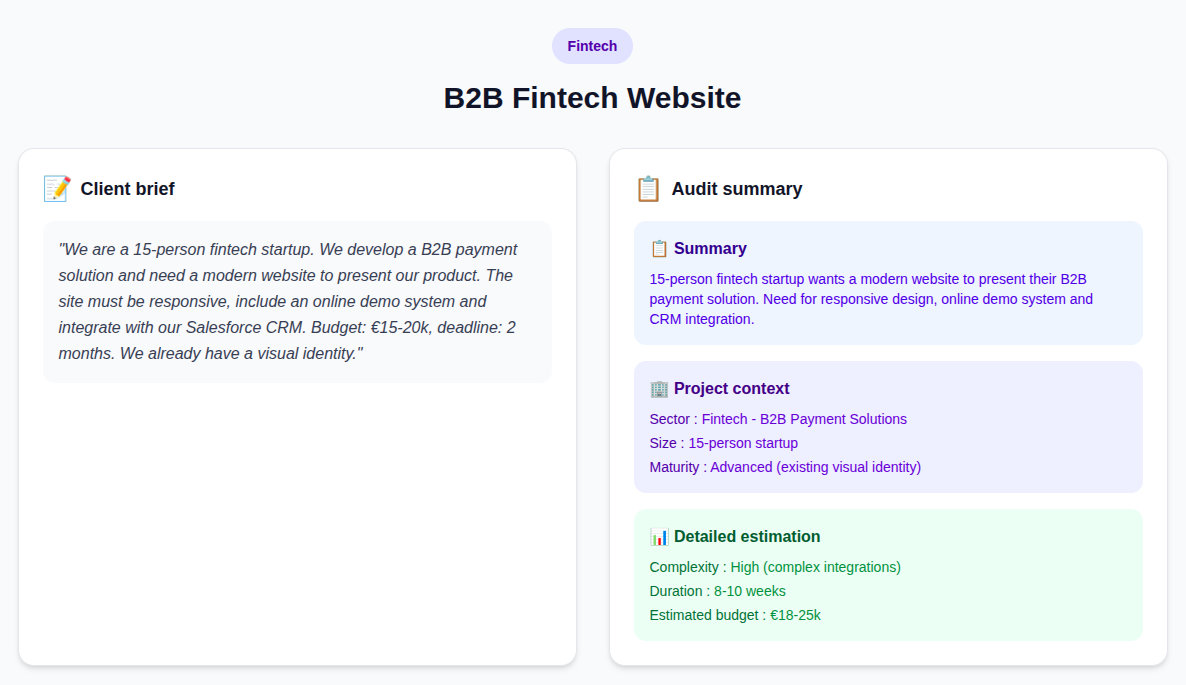The image size is (1186, 685).
Task: Click the summary paragraph about the 15-person startup
Action: [x=871, y=299]
